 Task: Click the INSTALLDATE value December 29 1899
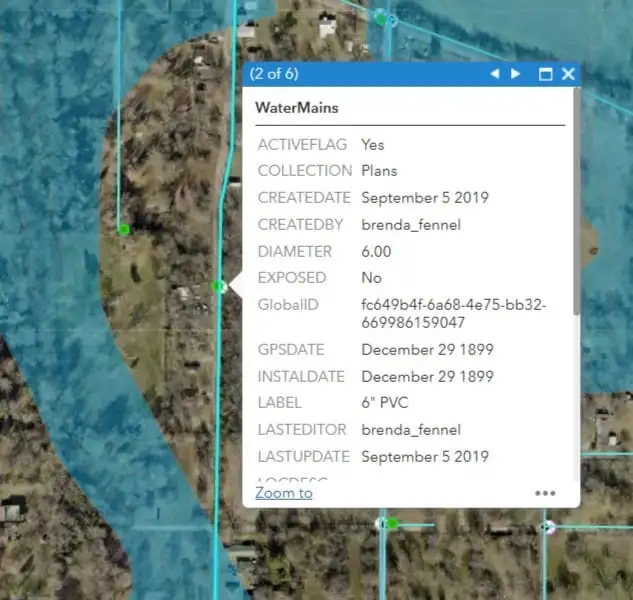pos(427,377)
